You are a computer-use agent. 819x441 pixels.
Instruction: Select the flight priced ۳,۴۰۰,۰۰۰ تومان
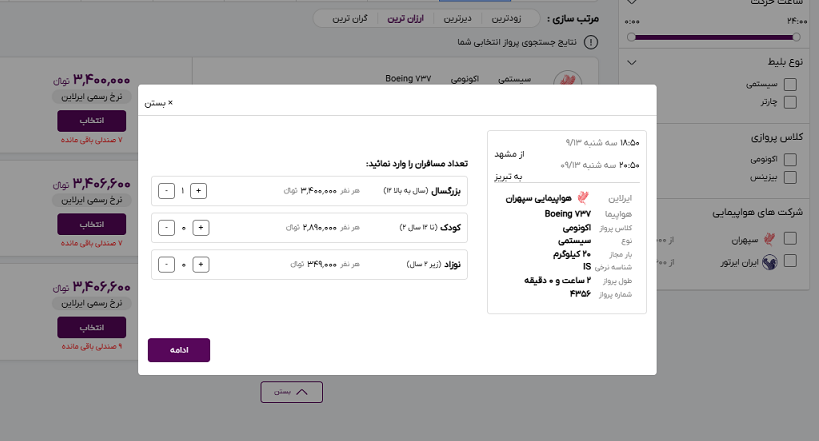coord(91,121)
